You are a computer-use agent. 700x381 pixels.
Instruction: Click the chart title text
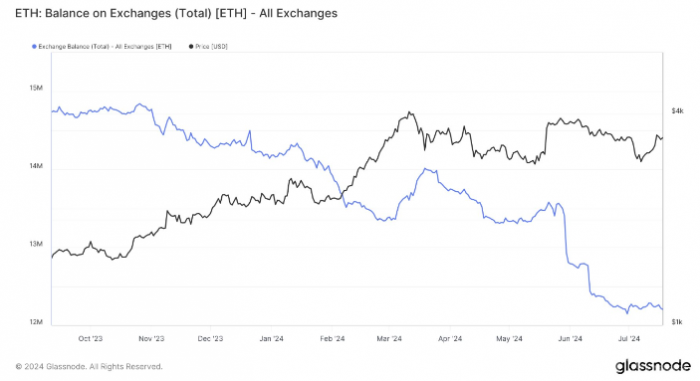point(176,13)
